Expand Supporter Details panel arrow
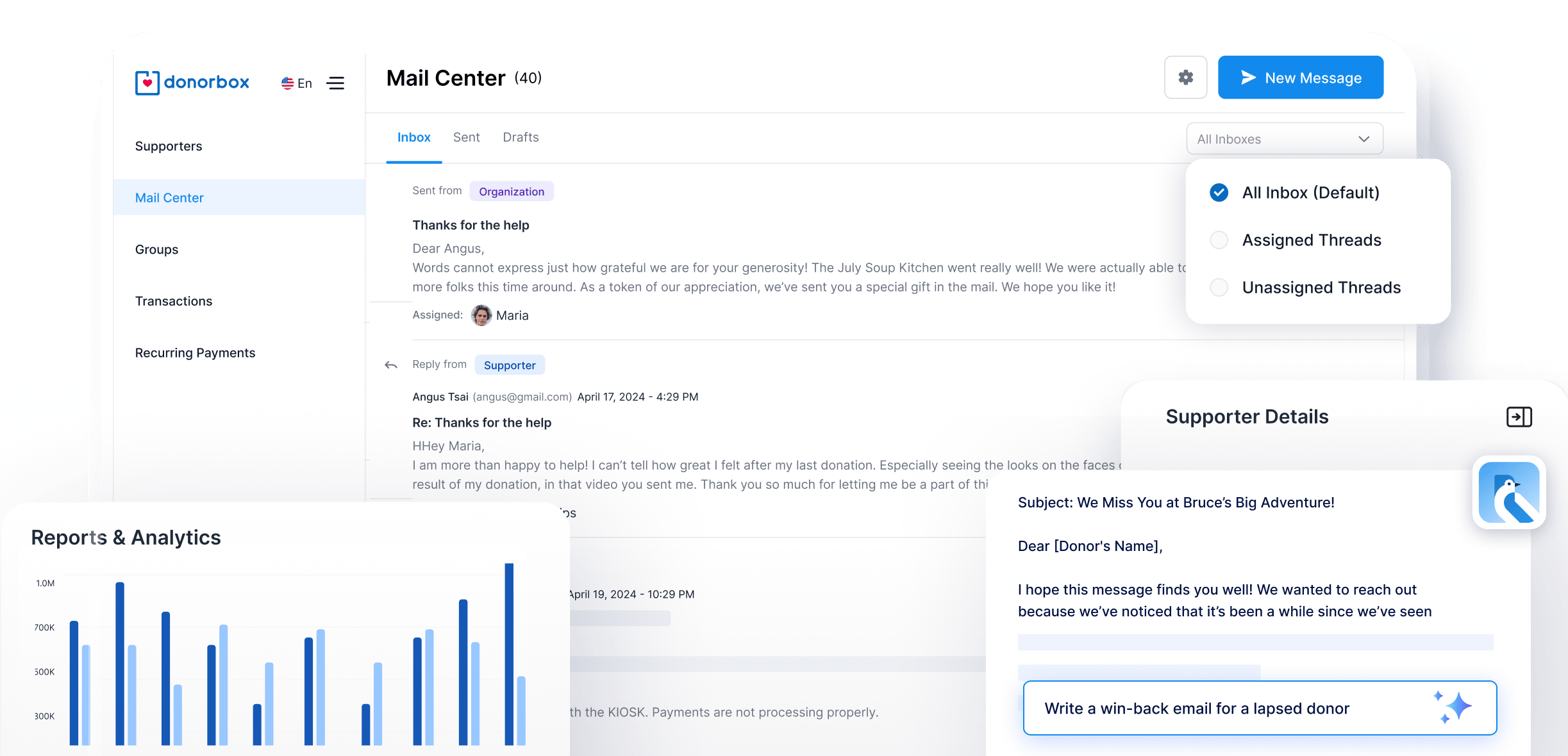 [1519, 417]
